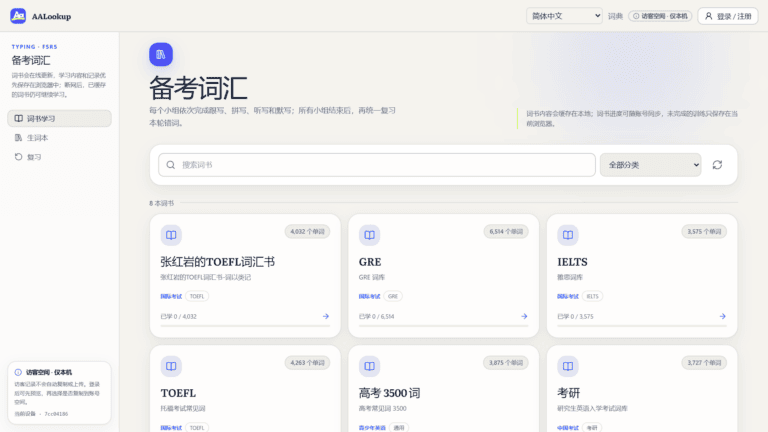Click the 3,575 个单词 badge
Screen dimensions: 768x432
(704, 232)
